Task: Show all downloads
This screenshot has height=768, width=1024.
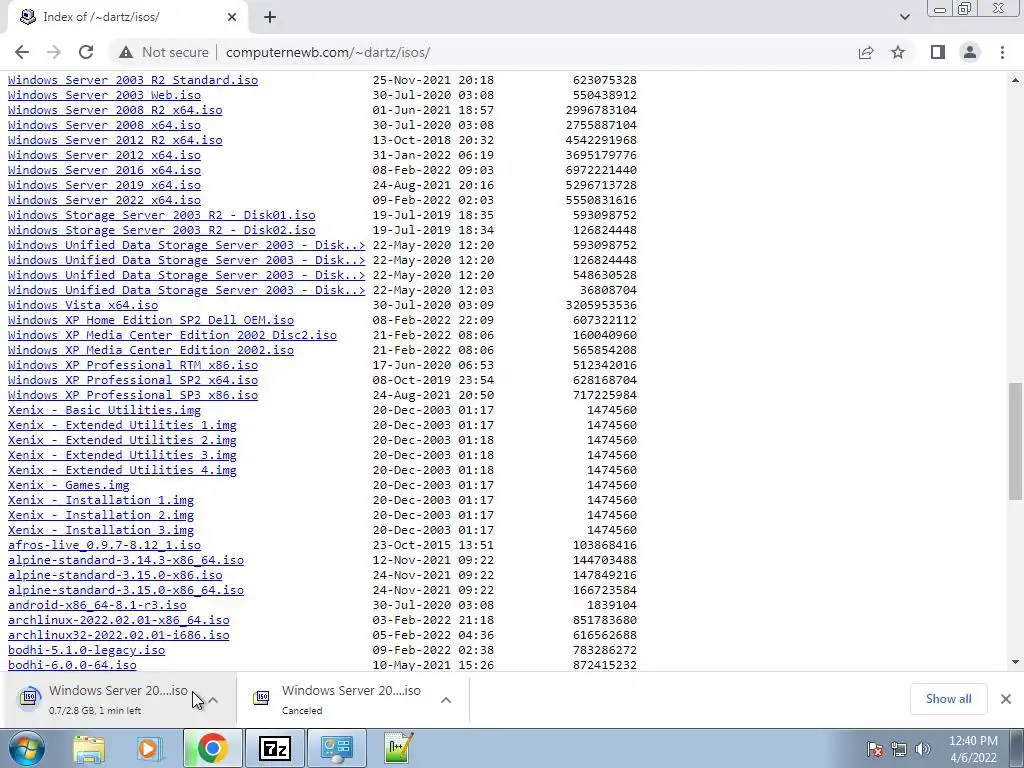Action: 948,699
